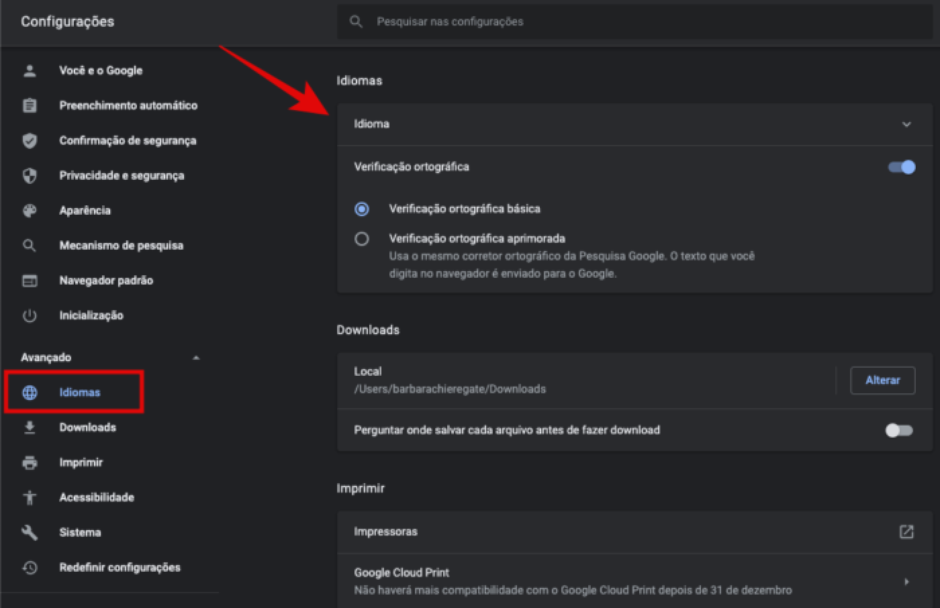Enable asking where to save each download
Screen dimensions: 940x608
tap(899, 430)
